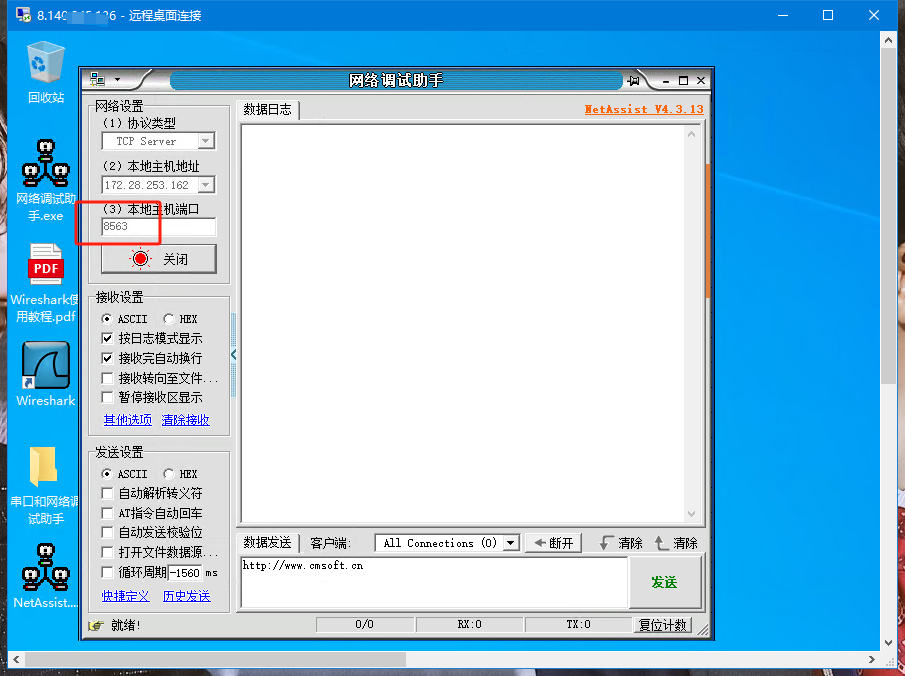
Task: Click the green 发送 button
Action: [664, 582]
